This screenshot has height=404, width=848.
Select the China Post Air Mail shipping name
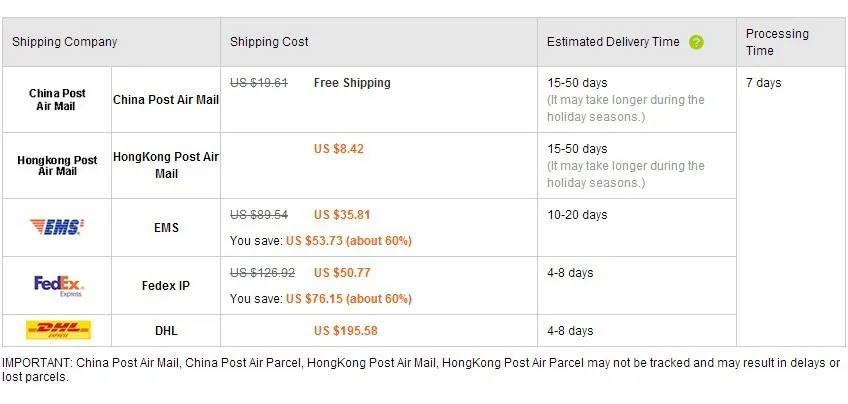coord(166,100)
